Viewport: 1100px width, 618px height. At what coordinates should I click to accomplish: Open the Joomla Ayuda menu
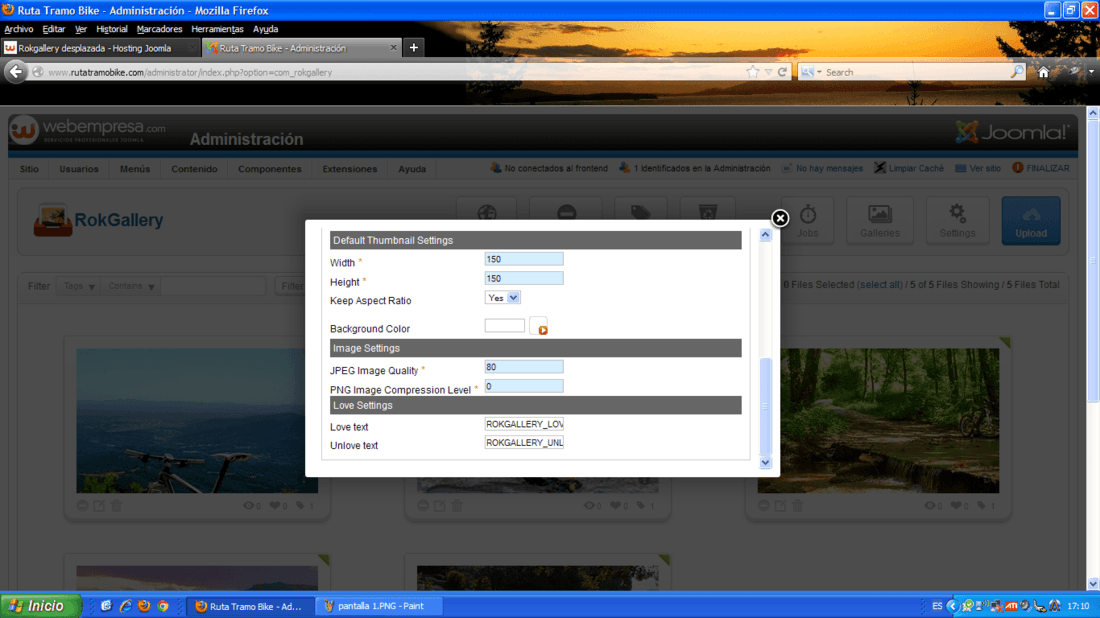click(x=412, y=169)
